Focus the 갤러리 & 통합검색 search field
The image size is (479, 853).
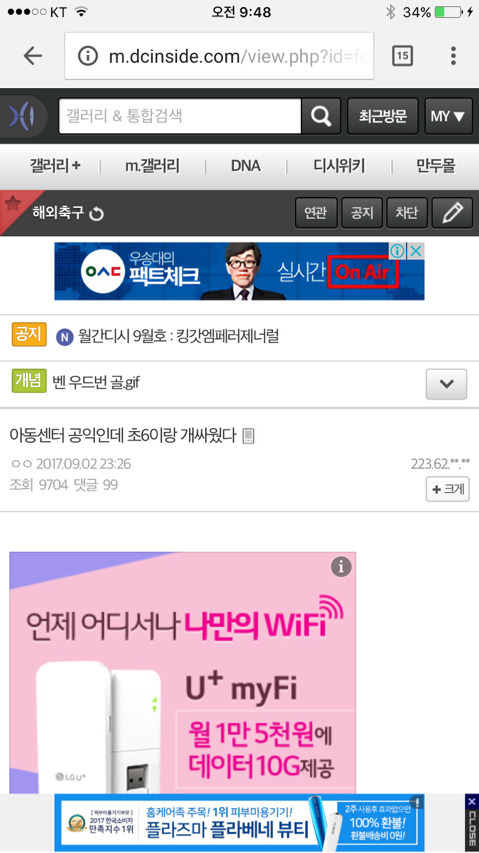tap(179, 116)
